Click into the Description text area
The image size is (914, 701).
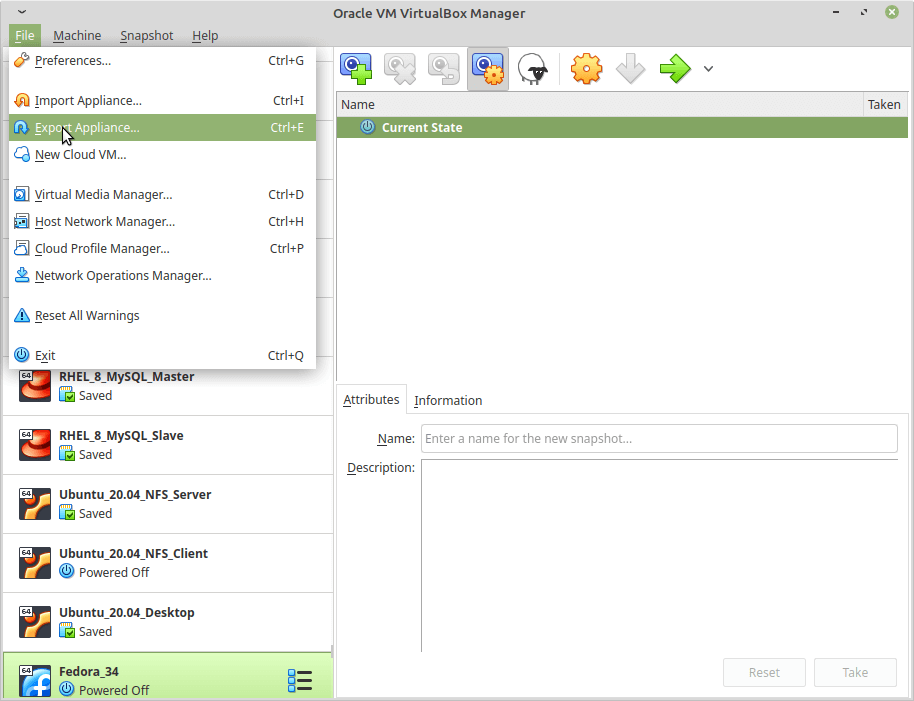pos(659,555)
